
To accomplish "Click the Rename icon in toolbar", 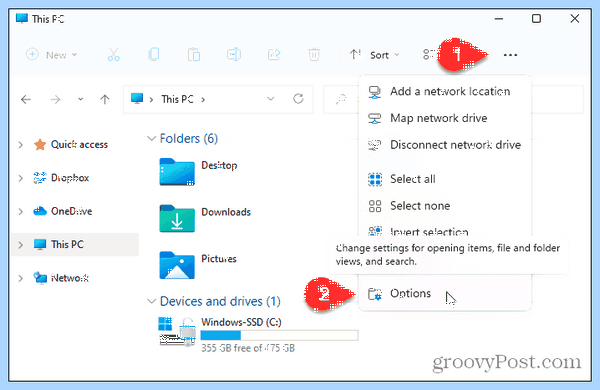I will click(234, 55).
